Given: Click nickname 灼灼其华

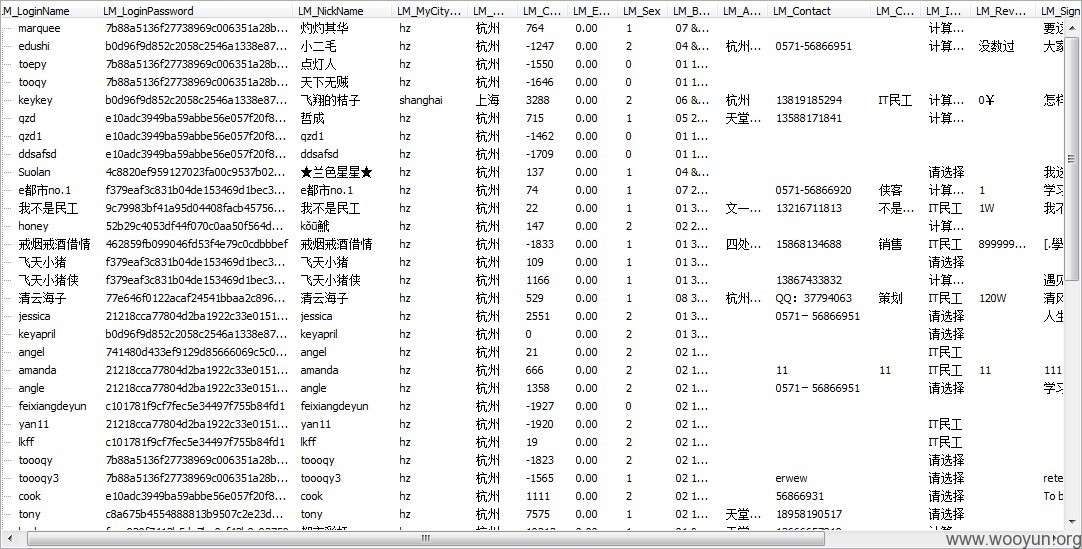Looking at the screenshot, I should 324,28.
